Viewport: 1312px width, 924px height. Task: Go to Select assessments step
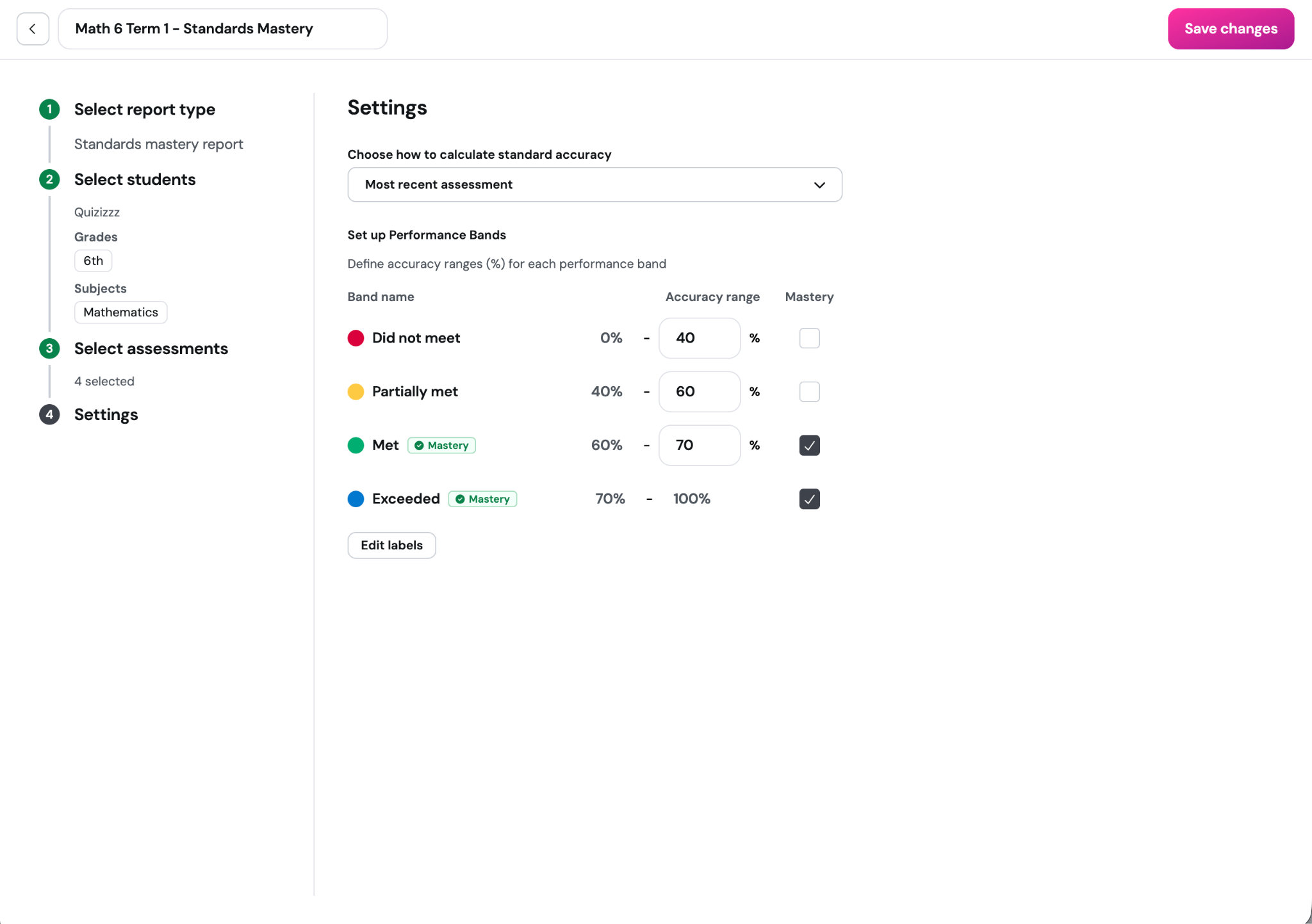click(151, 348)
